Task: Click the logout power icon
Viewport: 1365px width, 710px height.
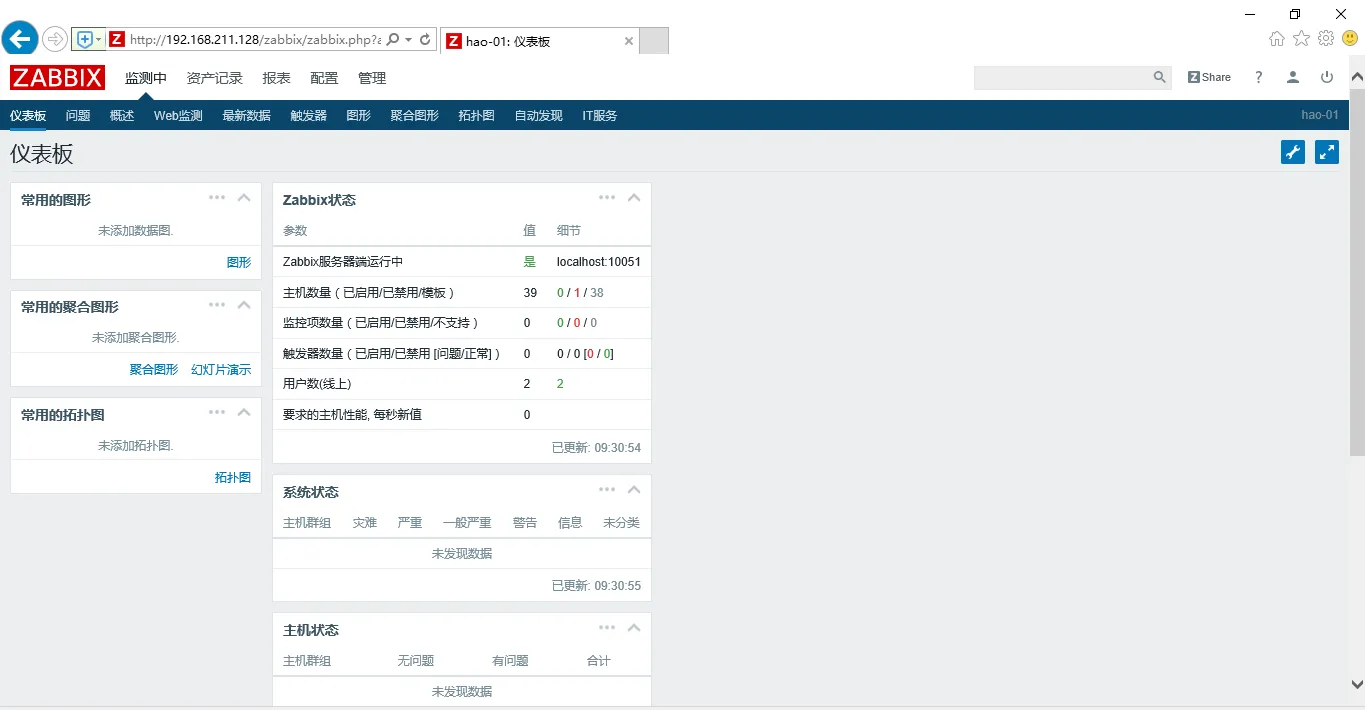Action: [1327, 77]
